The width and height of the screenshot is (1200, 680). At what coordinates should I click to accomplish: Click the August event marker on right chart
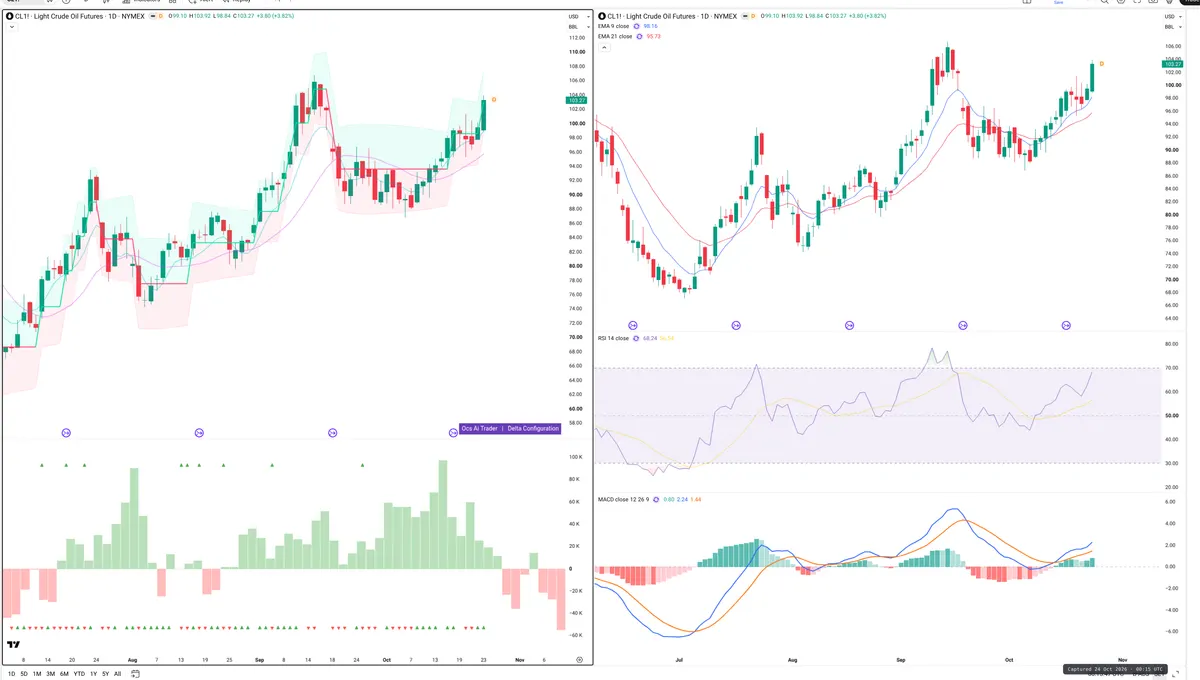[x=849, y=325]
